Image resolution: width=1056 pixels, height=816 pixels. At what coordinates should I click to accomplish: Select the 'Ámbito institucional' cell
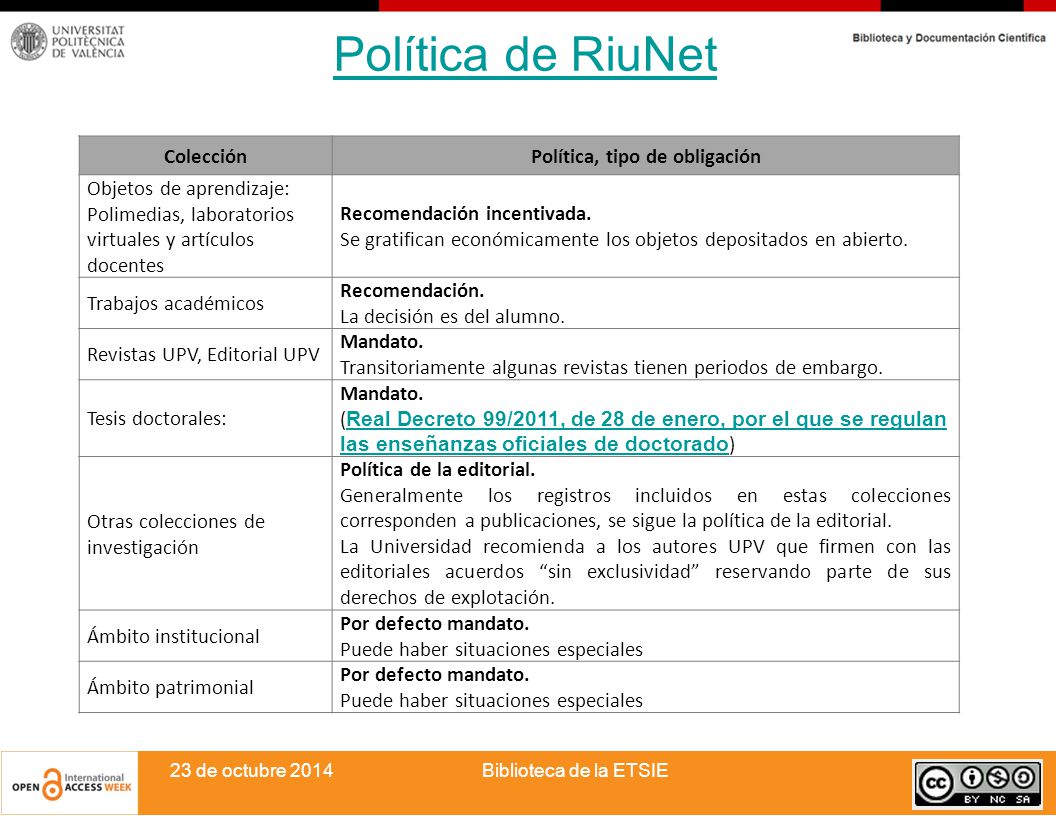point(205,636)
